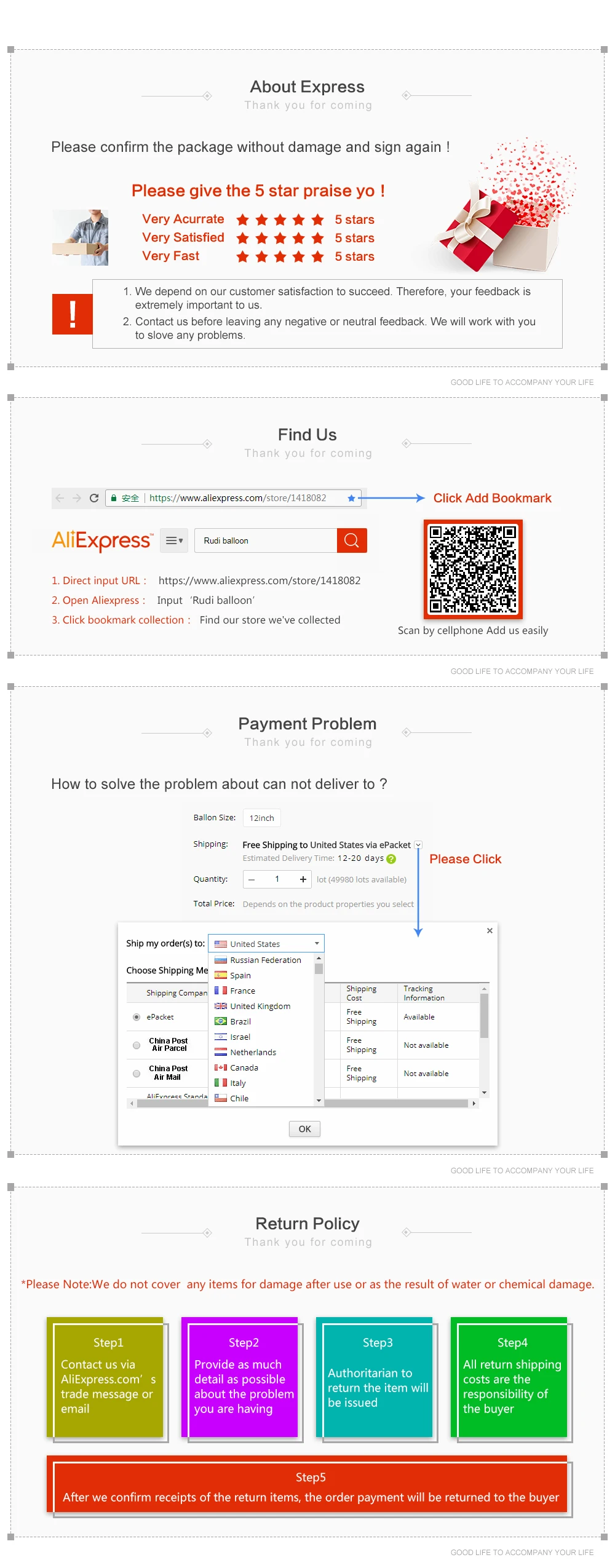Click the AliExpress logo
The image size is (615, 1568).
point(103,540)
